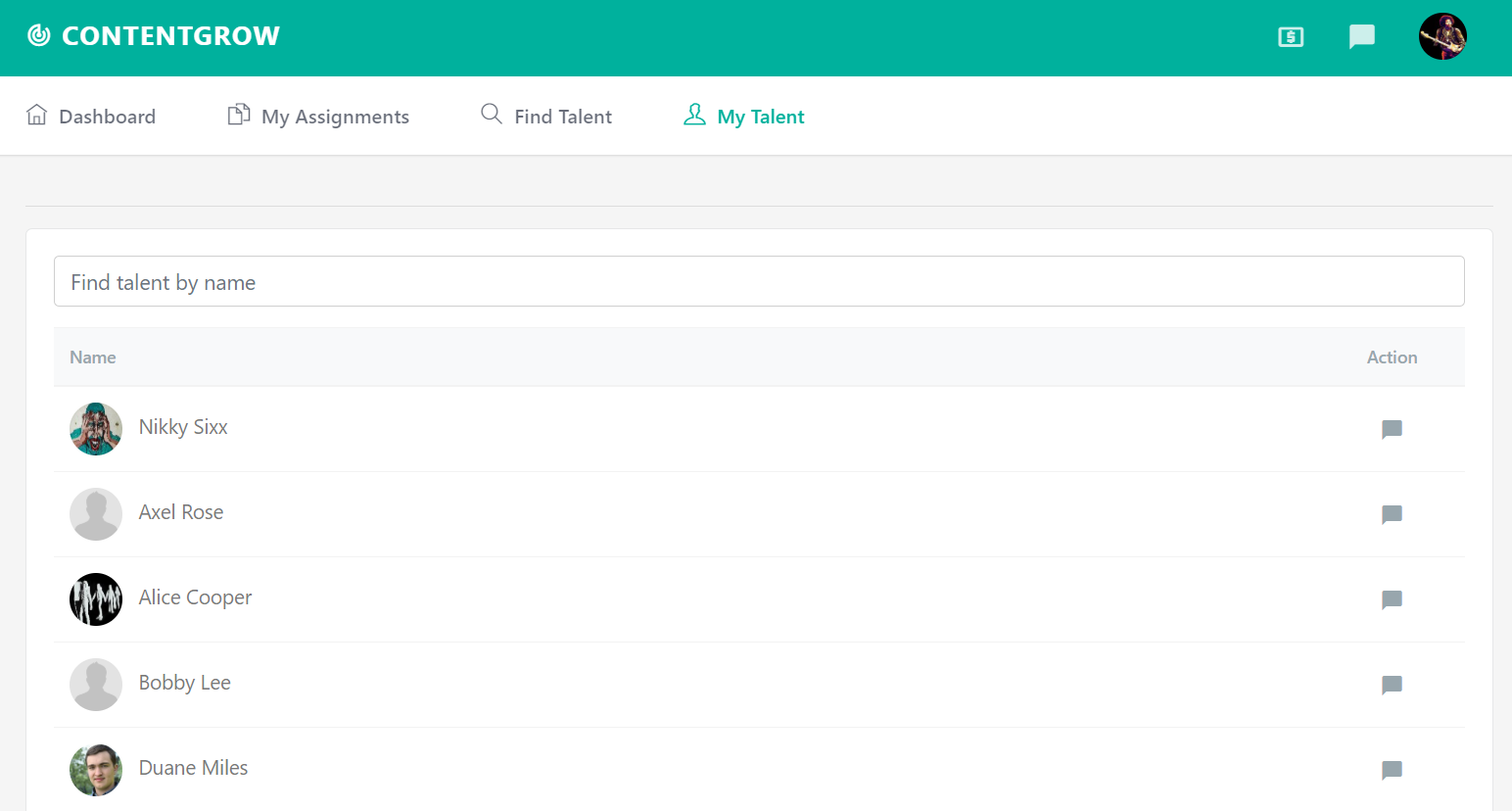Image resolution: width=1512 pixels, height=811 pixels.
Task: Switch to the Find Talent tab
Action: 545,116
